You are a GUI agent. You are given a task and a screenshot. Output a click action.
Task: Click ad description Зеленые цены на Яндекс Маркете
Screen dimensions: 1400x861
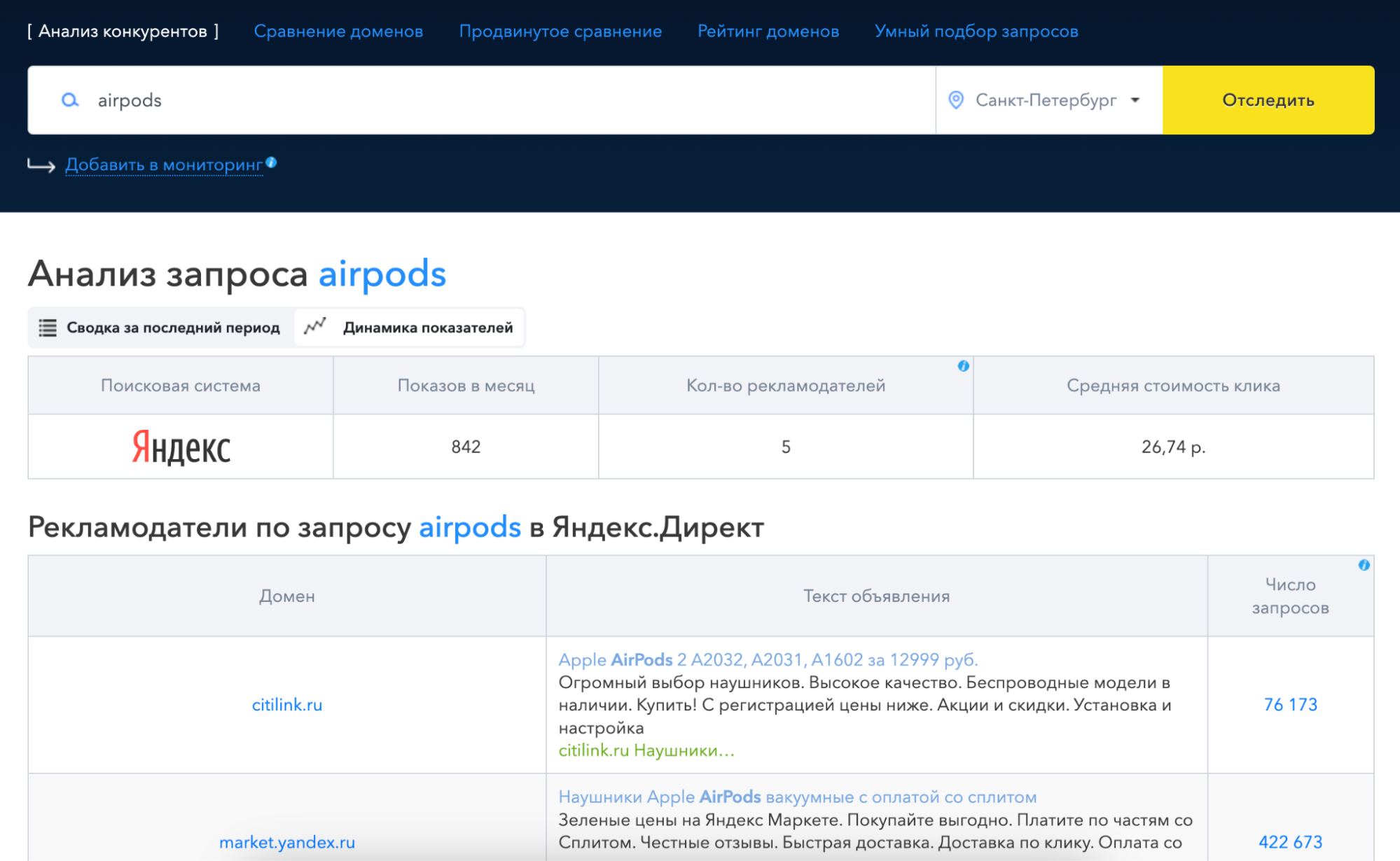[x=875, y=831]
